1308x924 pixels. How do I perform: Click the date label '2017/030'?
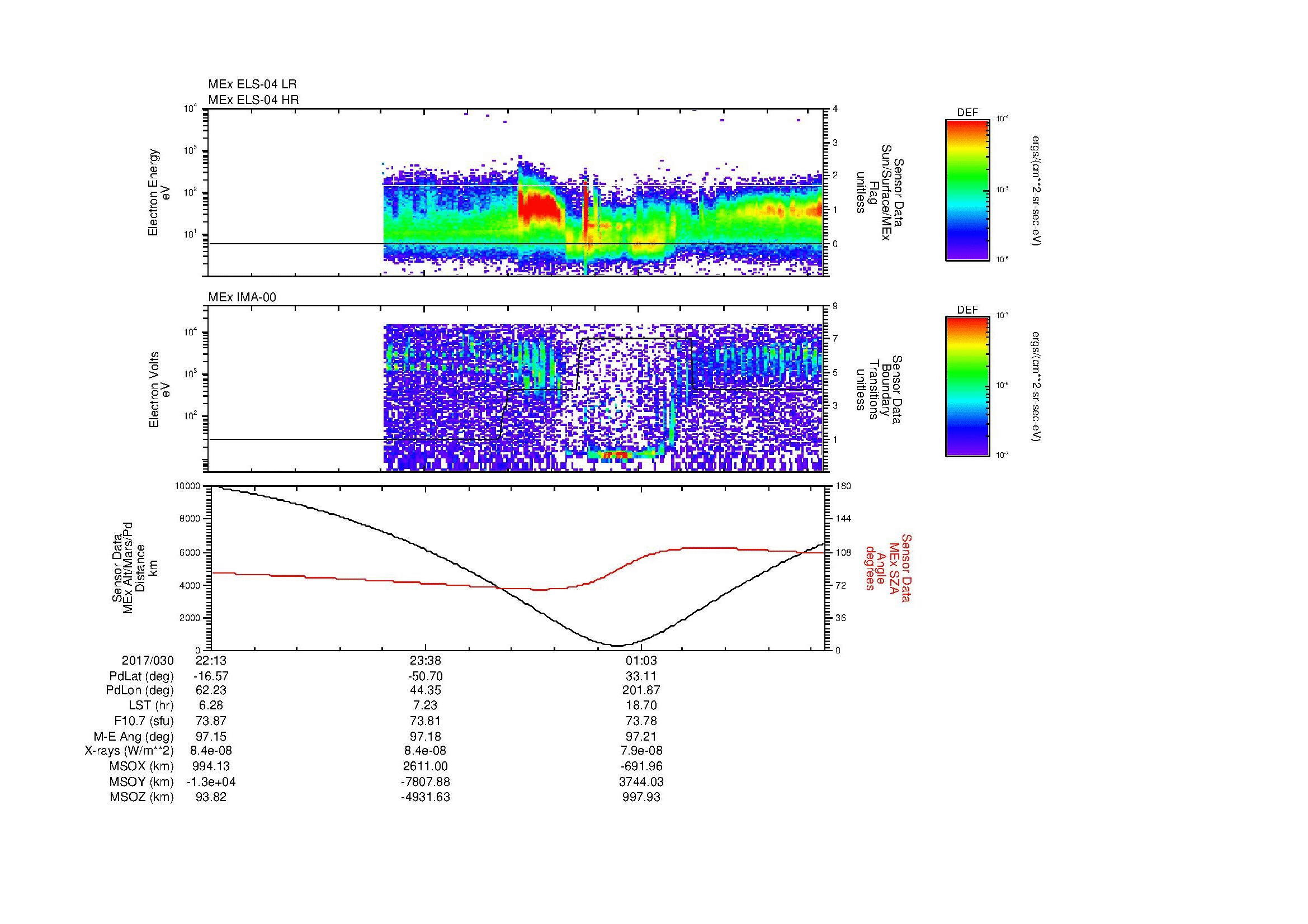point(148,661)
